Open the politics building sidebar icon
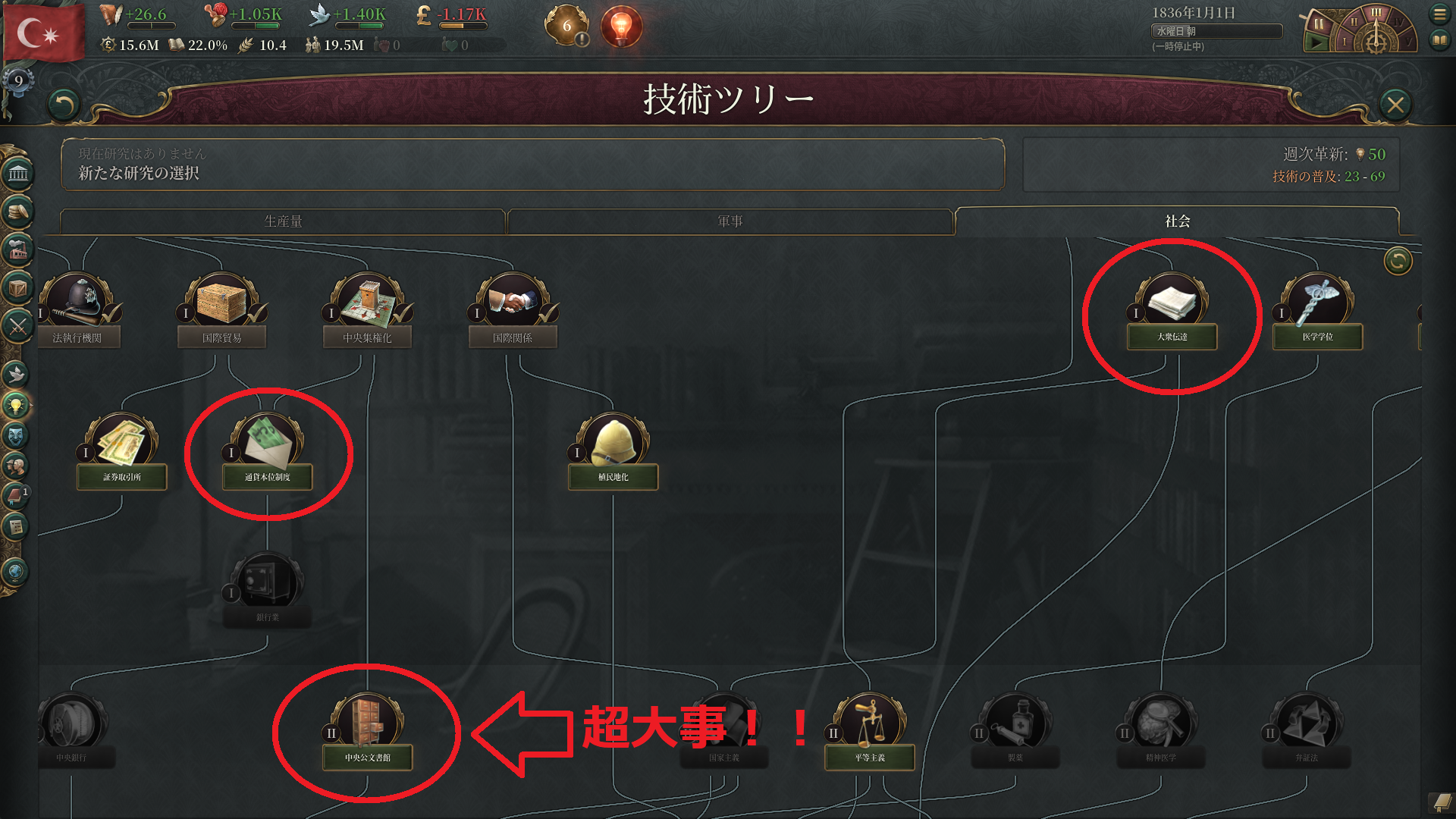This screenshot has height=819, width=1456. (x=18, y=174)
